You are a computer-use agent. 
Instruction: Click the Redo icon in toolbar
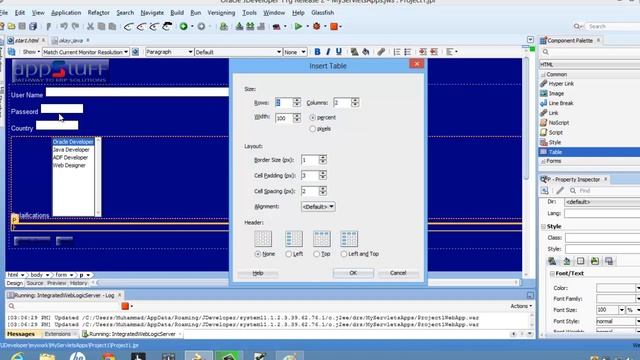tap(76, 27)
